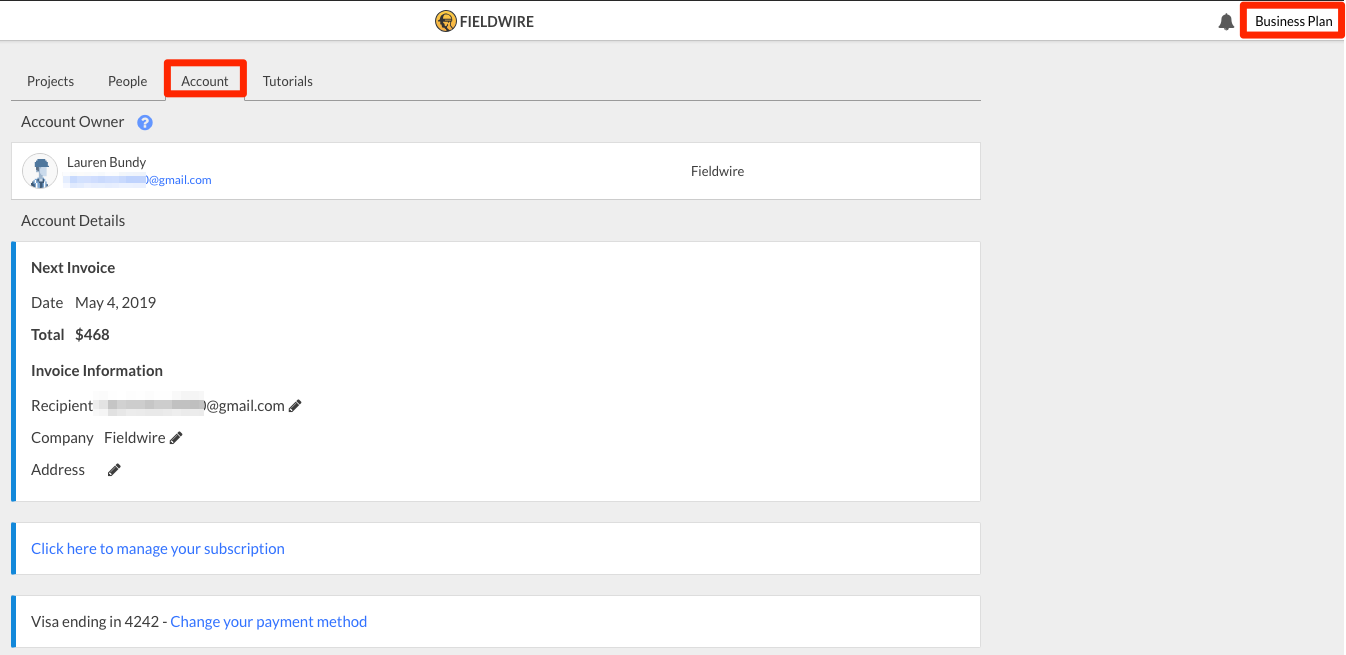1346x655 pixels.
Task: Edit the Company name Fieldwire
Action: [x=176, y=438]
